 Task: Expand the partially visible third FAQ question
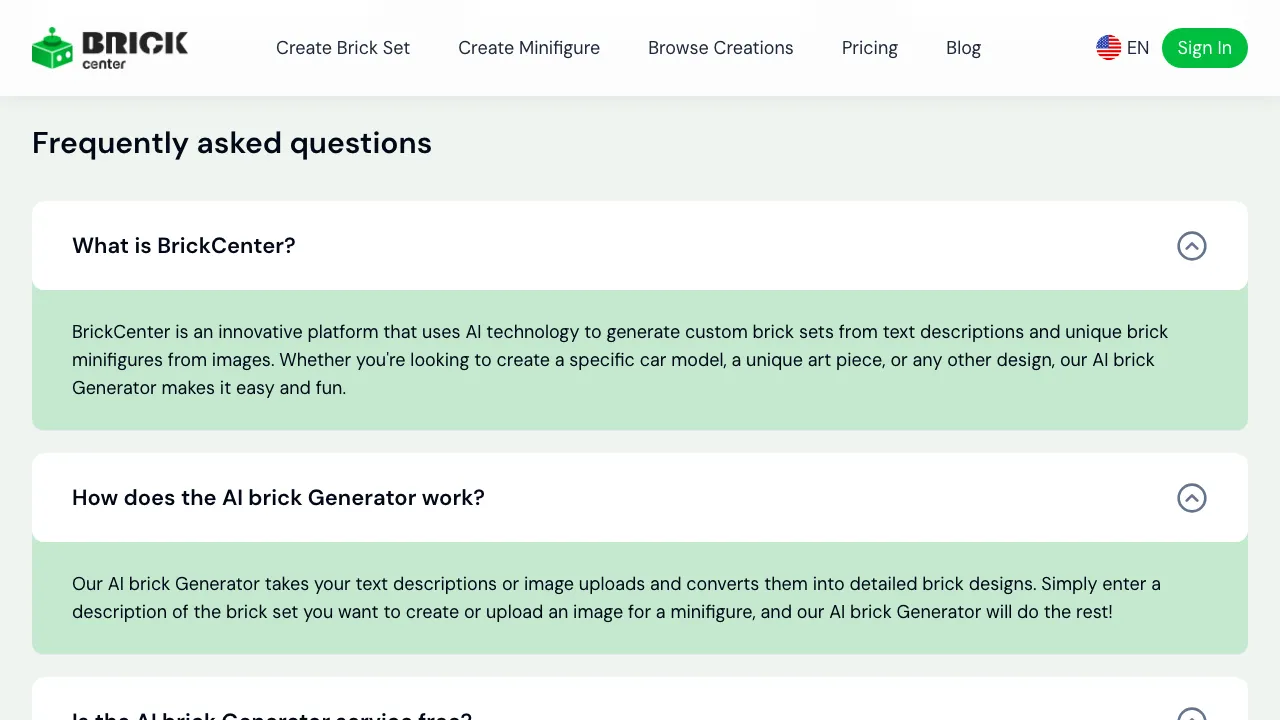coord(270,714)
